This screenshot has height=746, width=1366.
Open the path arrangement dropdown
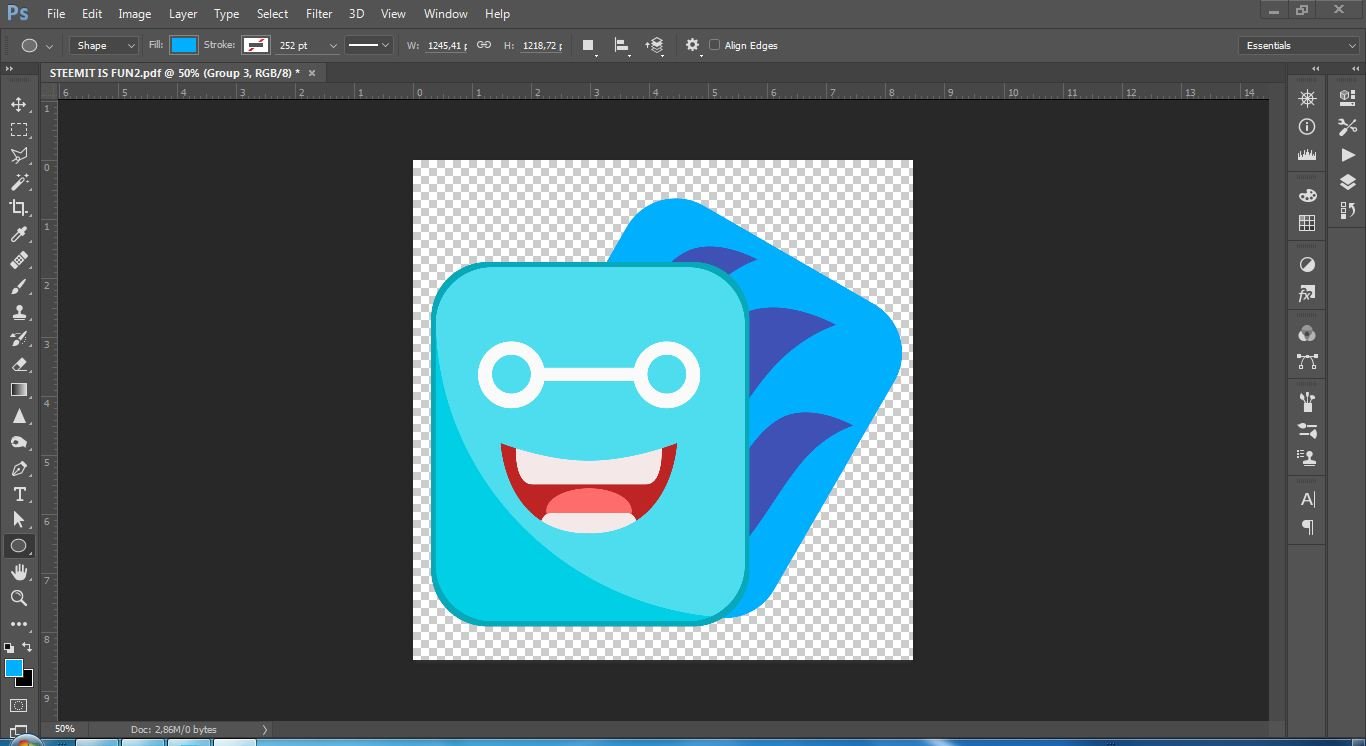655,45
